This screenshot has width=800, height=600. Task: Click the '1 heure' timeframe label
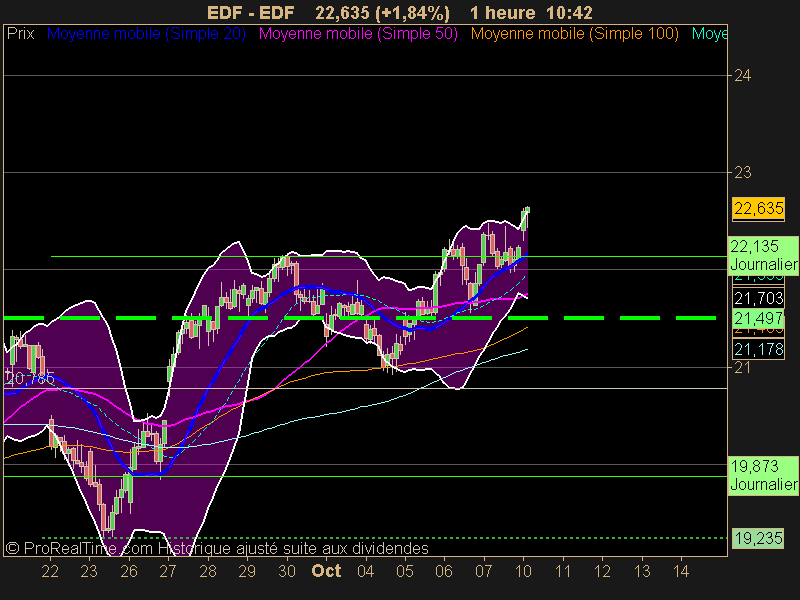coord(502,13)
